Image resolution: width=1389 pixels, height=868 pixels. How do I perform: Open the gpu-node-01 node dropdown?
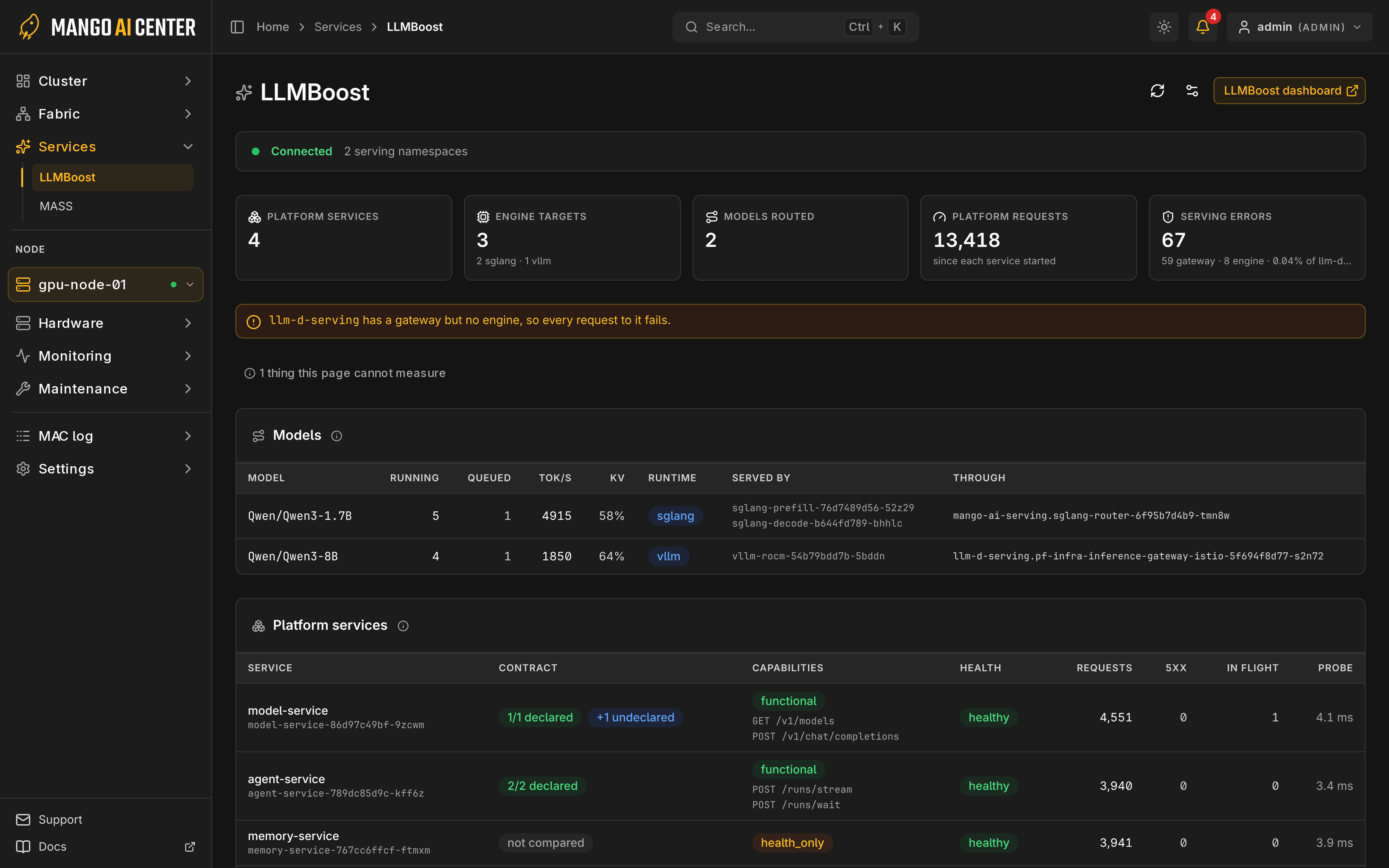(x=105, y=285)
